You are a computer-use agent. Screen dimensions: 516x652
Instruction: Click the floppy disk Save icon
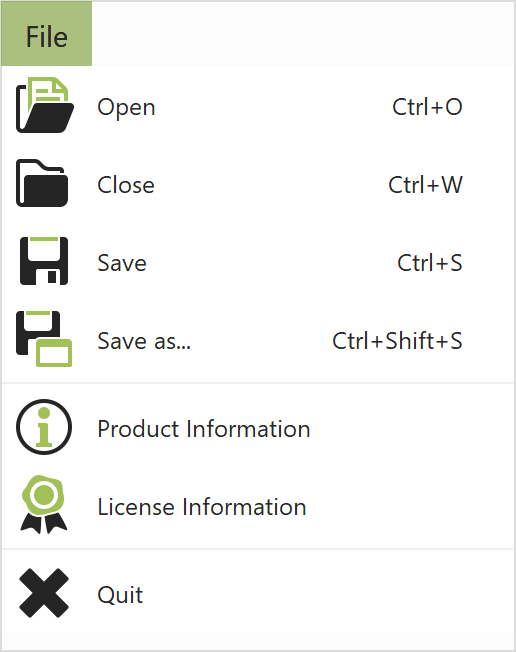tap(44, 261)
